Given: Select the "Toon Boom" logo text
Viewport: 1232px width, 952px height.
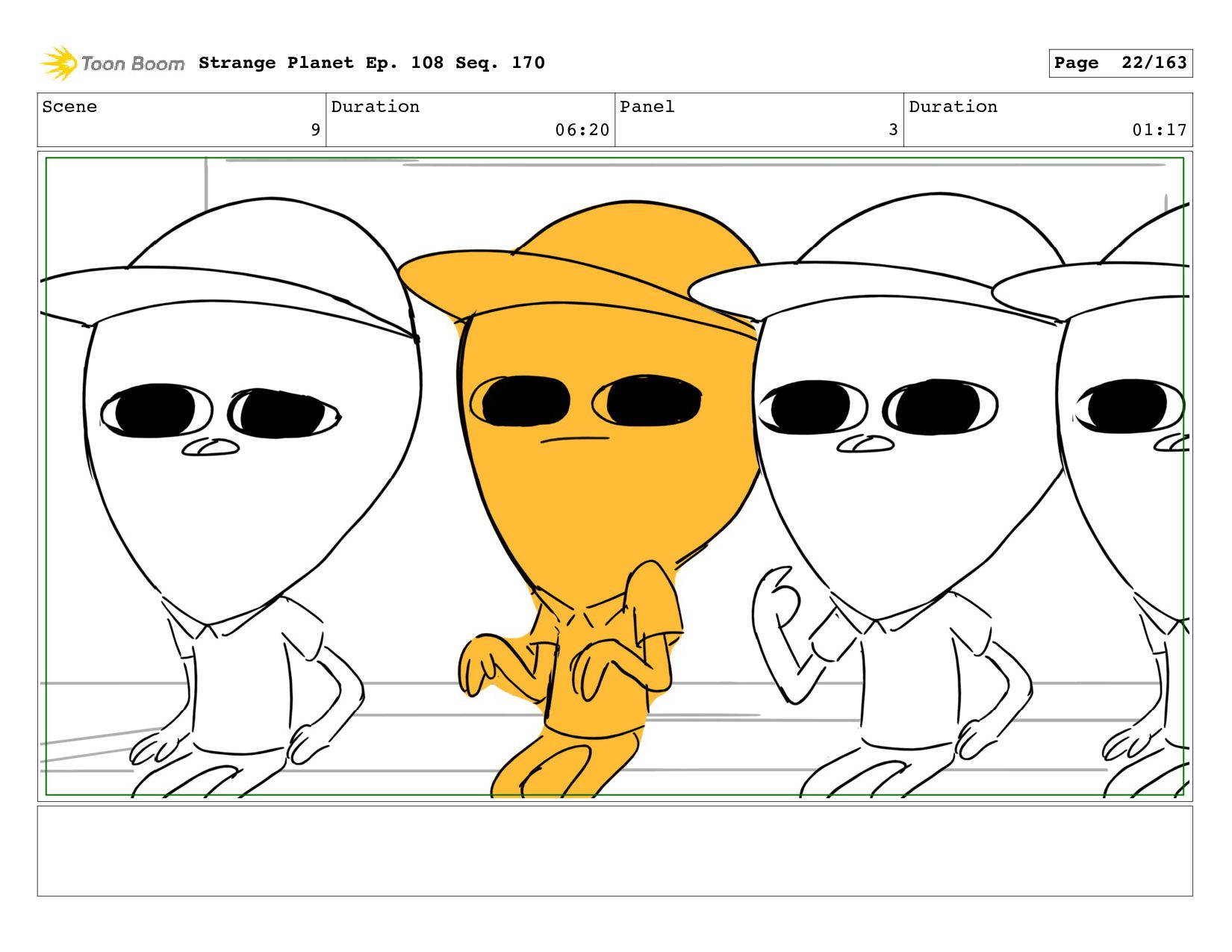Looking at the screenshot, I should coord(133,63).
